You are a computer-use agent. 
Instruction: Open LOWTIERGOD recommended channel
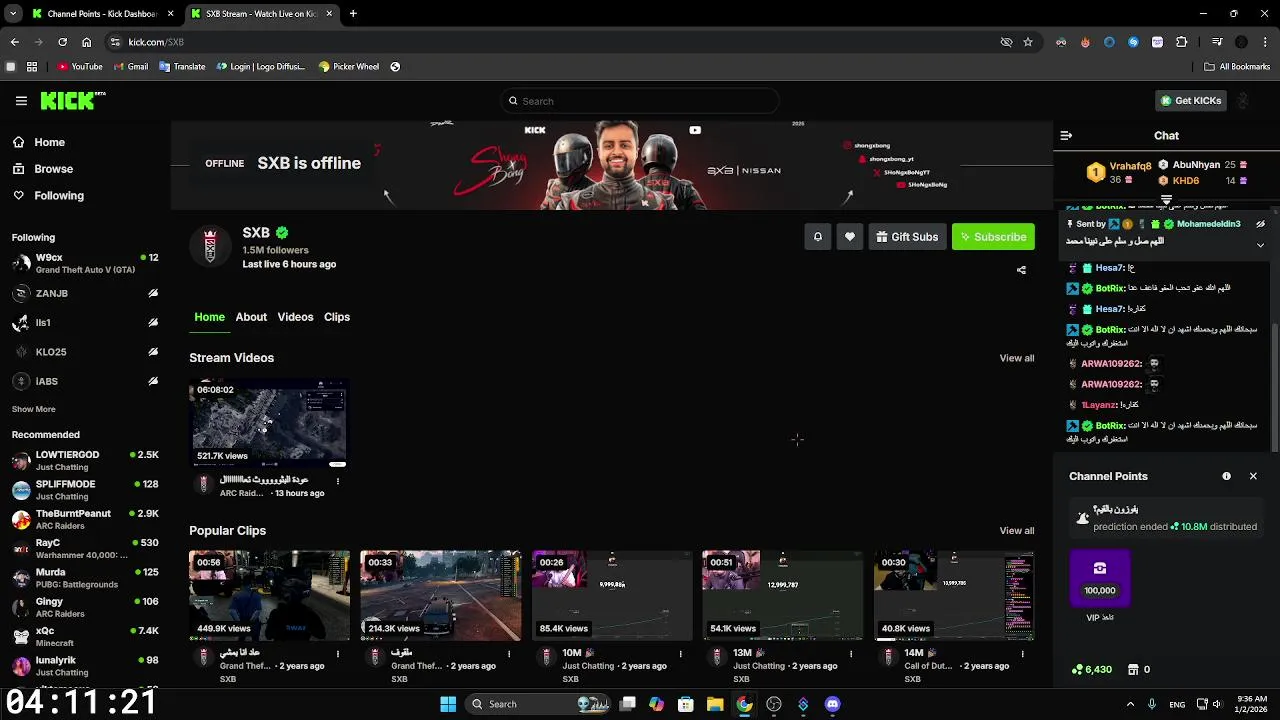[x=85, y=461]
